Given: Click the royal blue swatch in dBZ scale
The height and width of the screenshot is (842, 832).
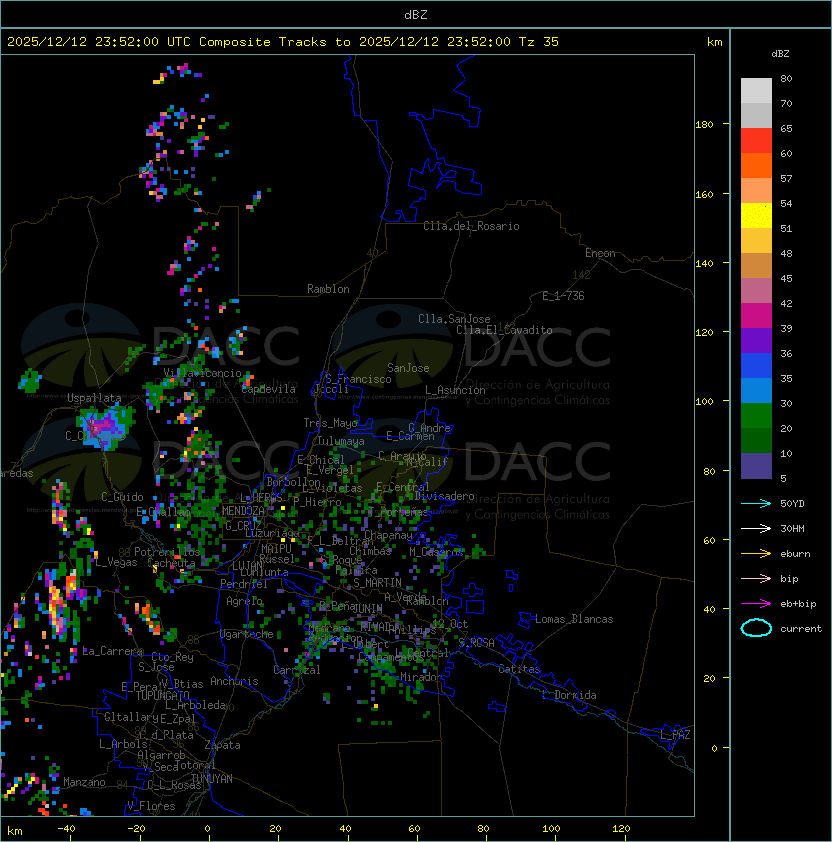Looking at the screenshot, I should point(756,366).
